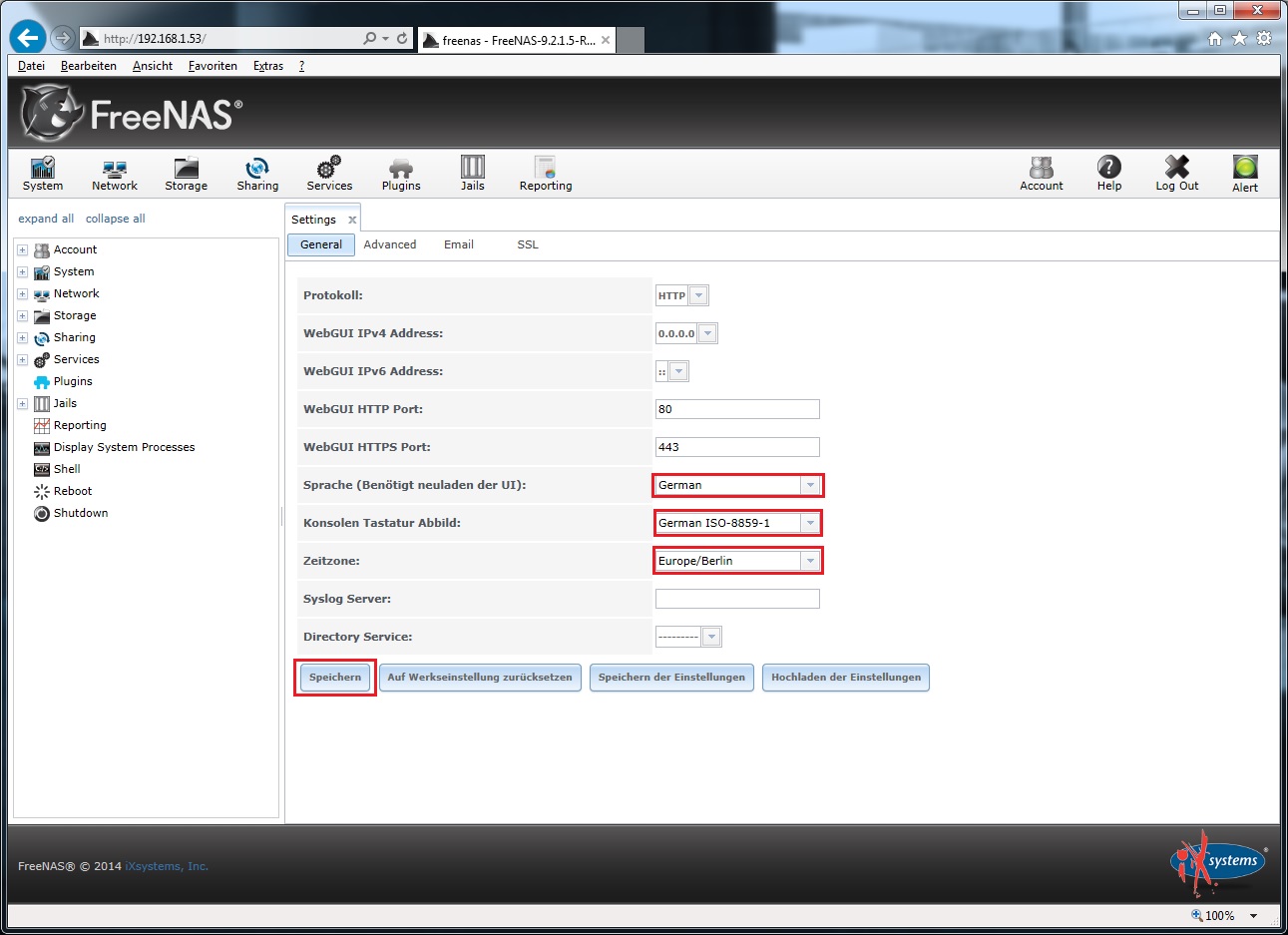Screen dimensions: 1288x935
Task: Switch to the Email tab
Action: [459, 244]
